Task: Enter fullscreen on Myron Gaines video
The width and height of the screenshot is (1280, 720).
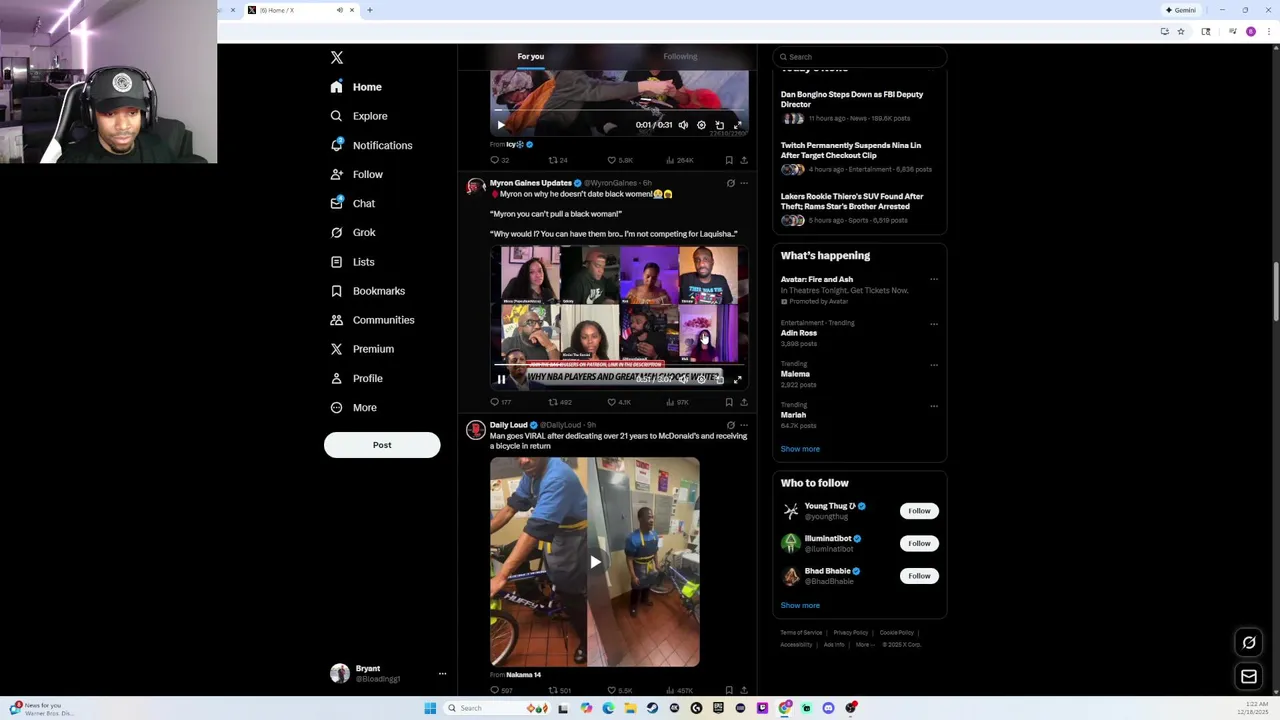Action: (x=738, y=379)
